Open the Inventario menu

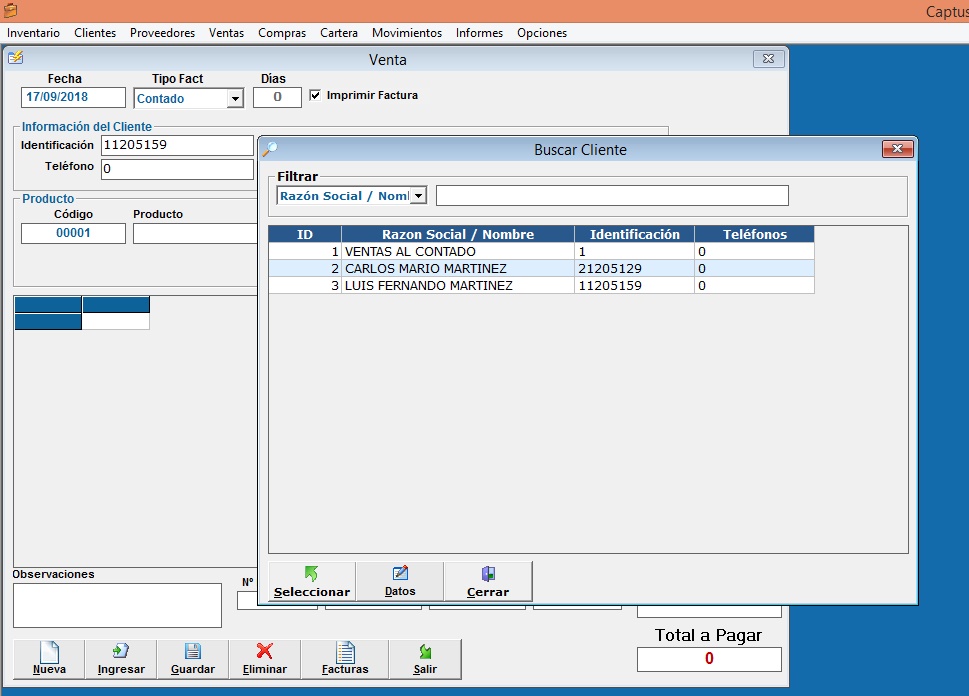click(x=33, y=33)
